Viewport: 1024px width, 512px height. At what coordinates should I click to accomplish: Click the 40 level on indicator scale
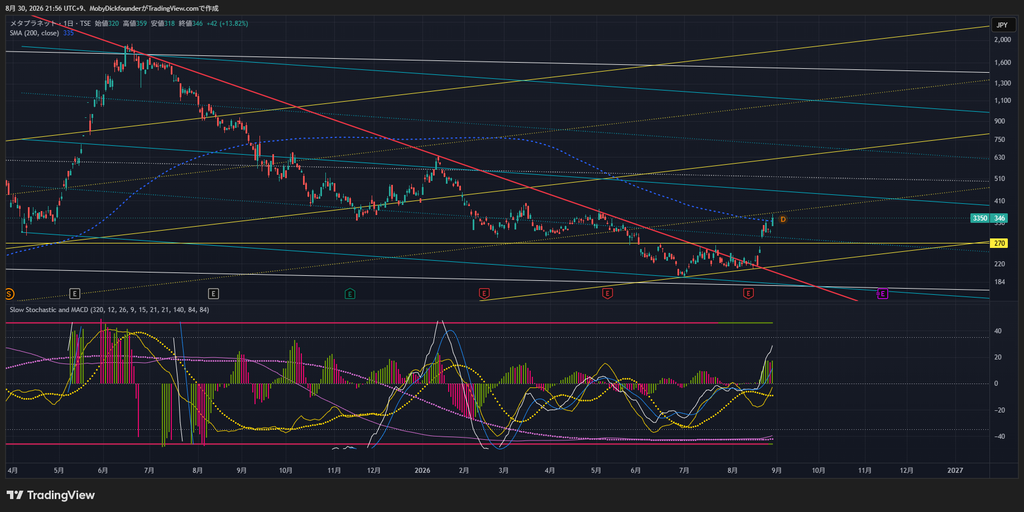pos(998,331)
